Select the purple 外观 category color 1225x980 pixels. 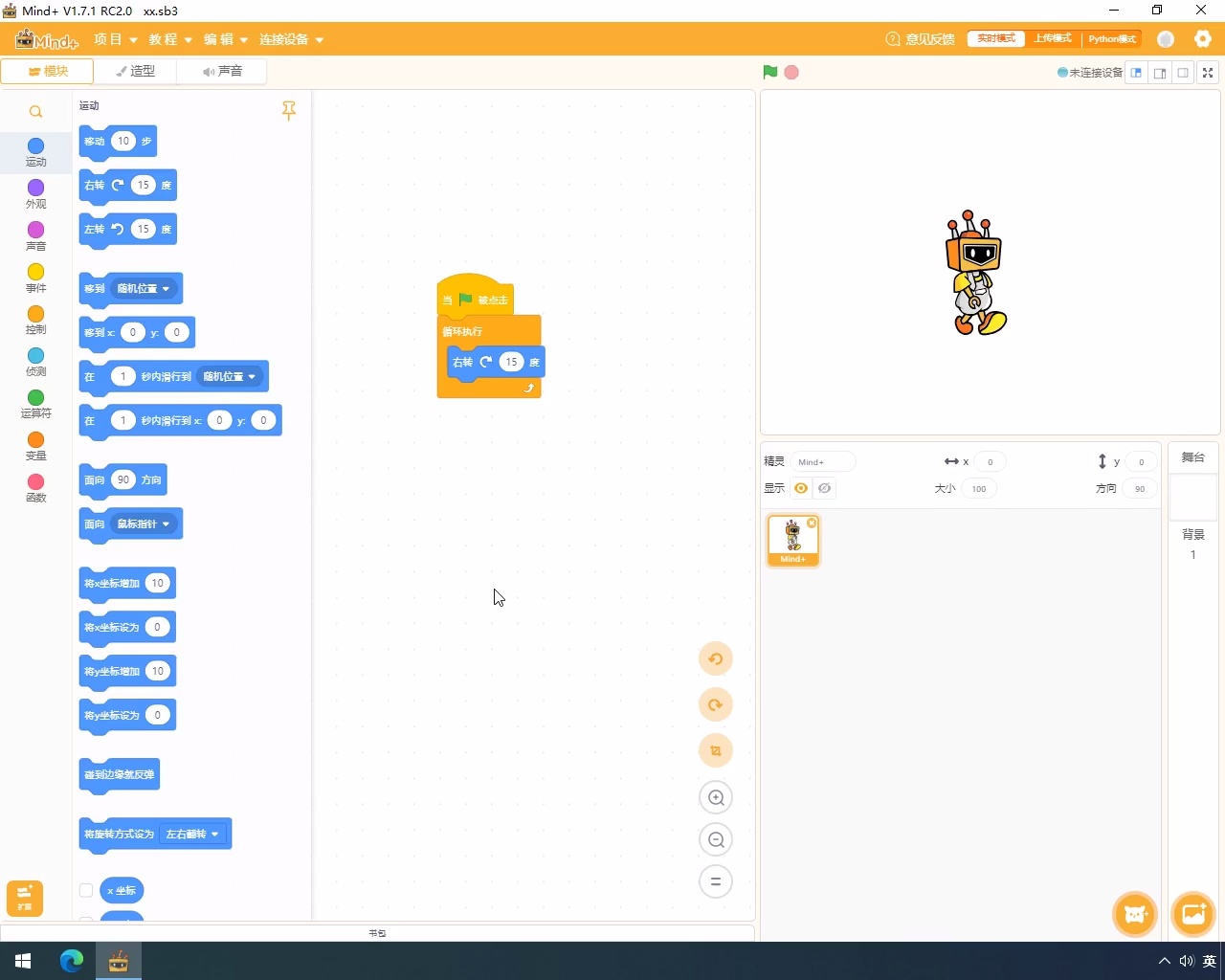35,188
